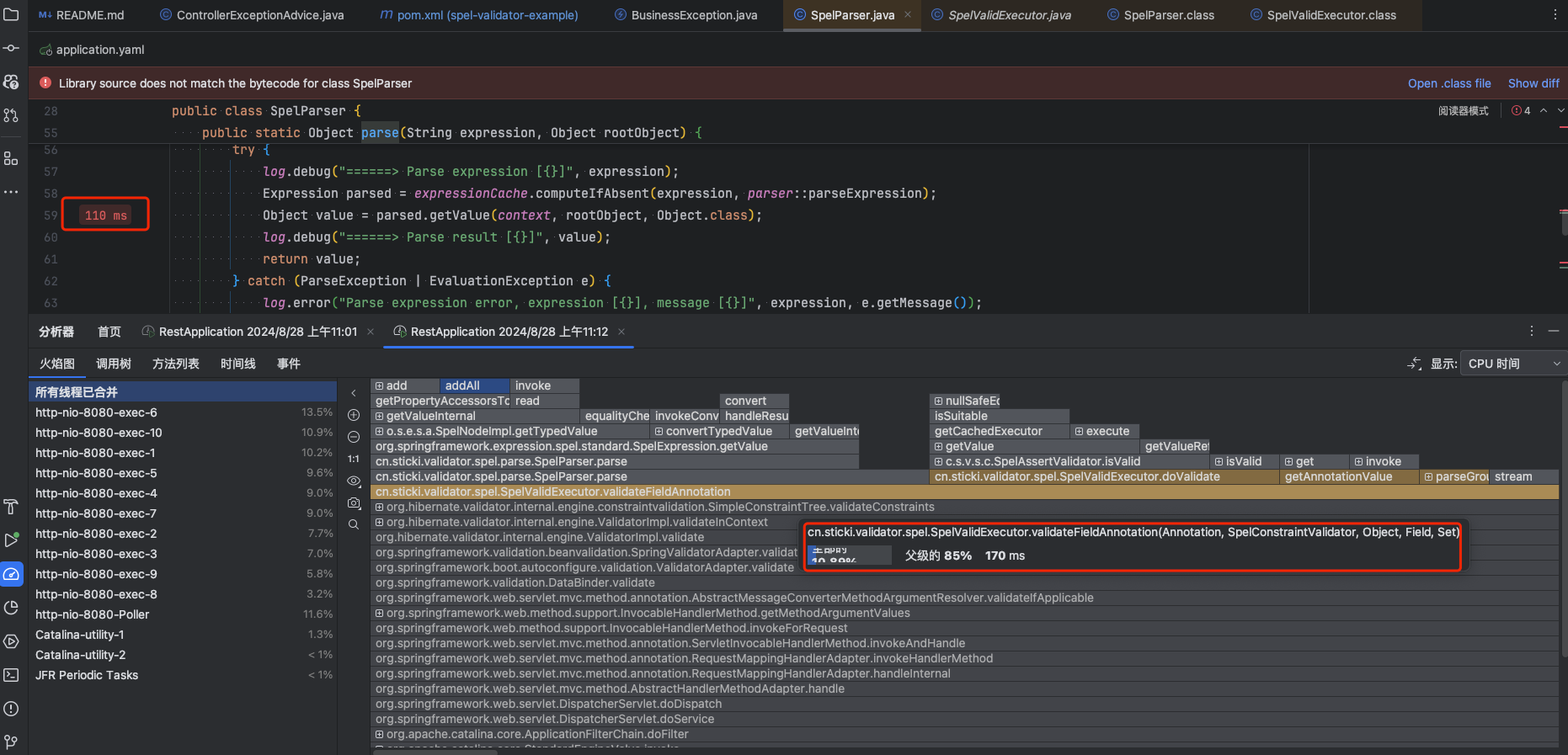Image resolution: width=1568 pixels, height=755 pixels.
Task: Capture flame graph image with camera icon
Action: point(354,502)
